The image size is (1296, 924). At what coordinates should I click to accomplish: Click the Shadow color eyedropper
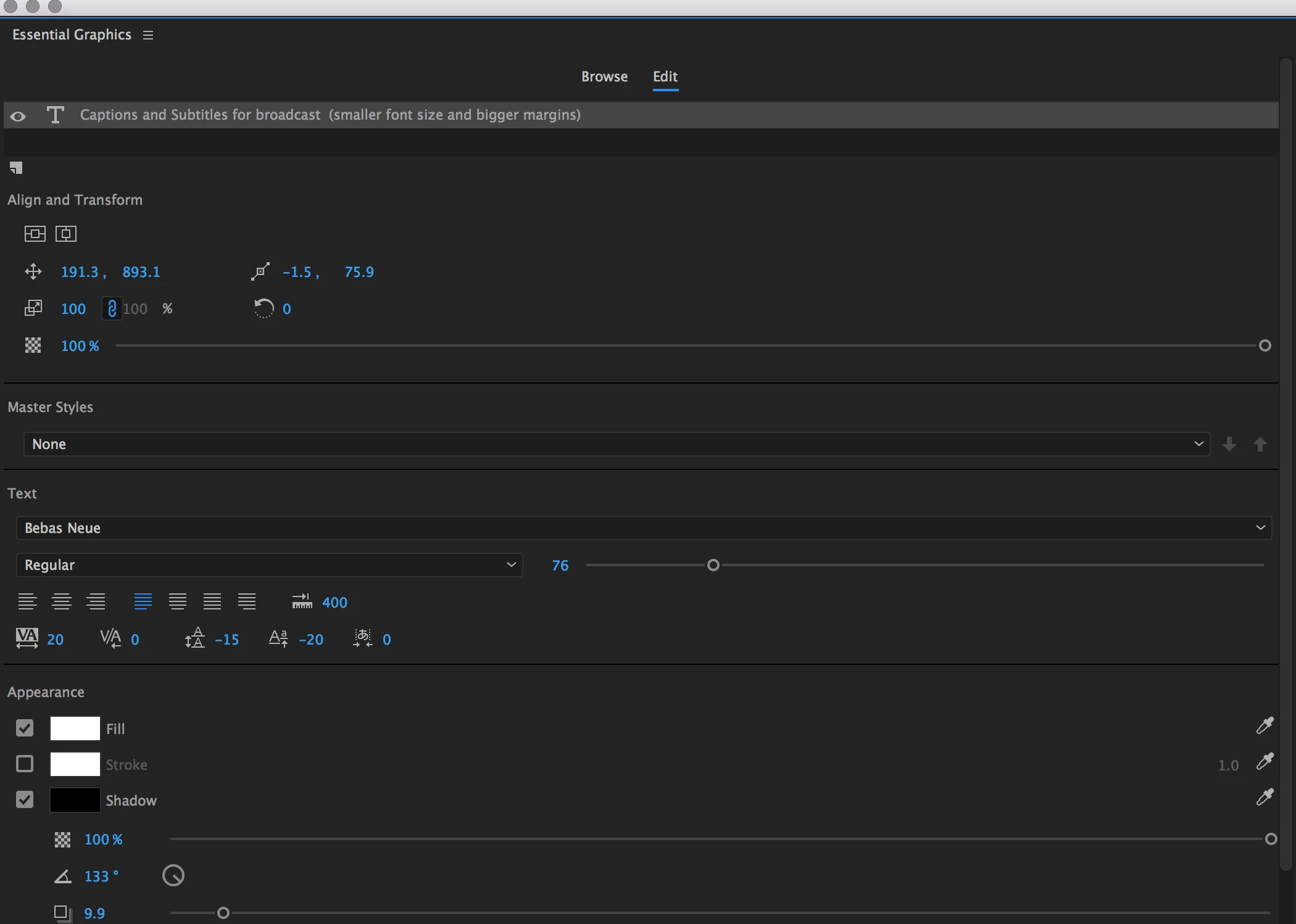pos(1265,798)
